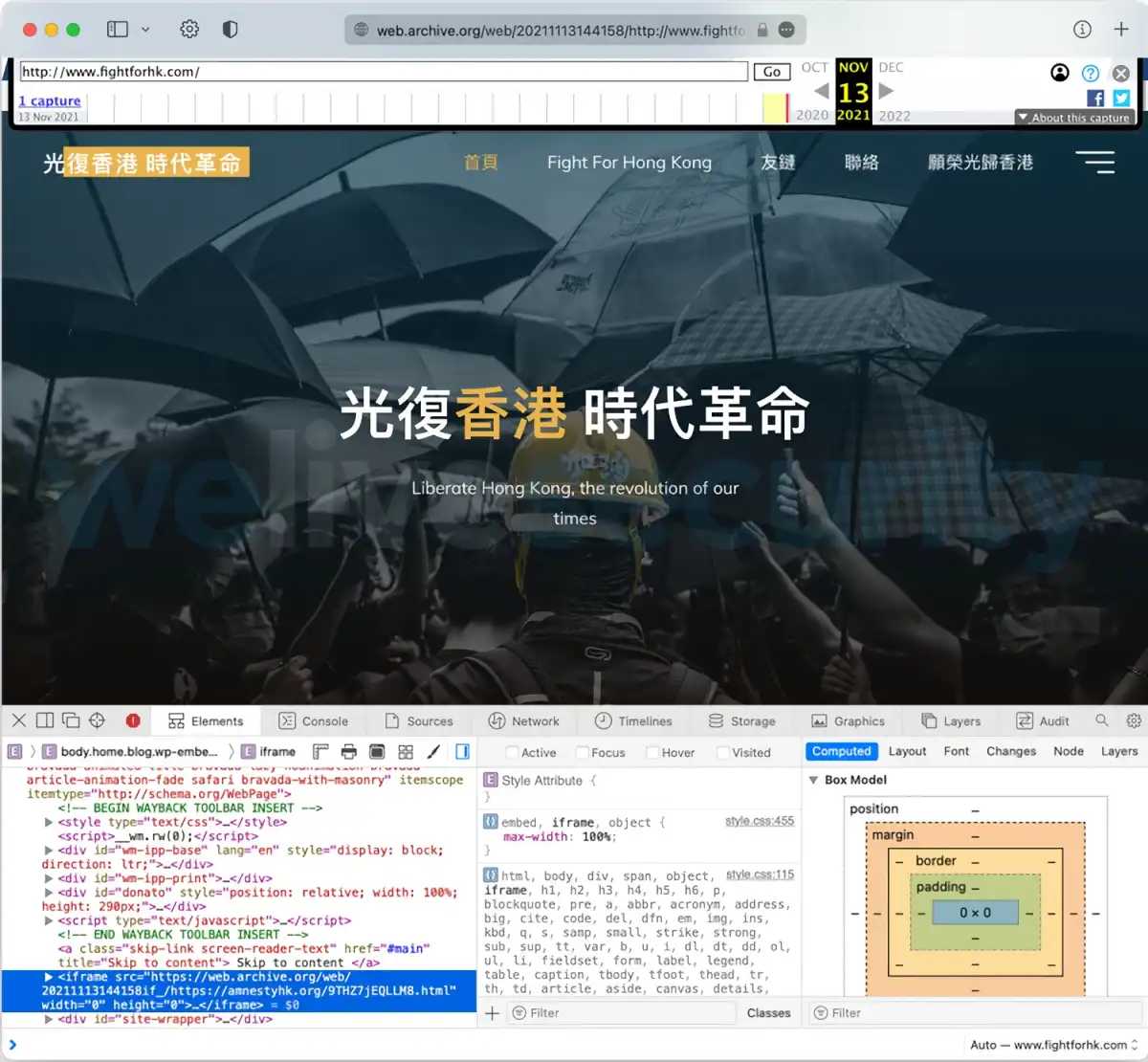Expand the div id="donato" node
Screen dimensions: 1148x1062
49,893
